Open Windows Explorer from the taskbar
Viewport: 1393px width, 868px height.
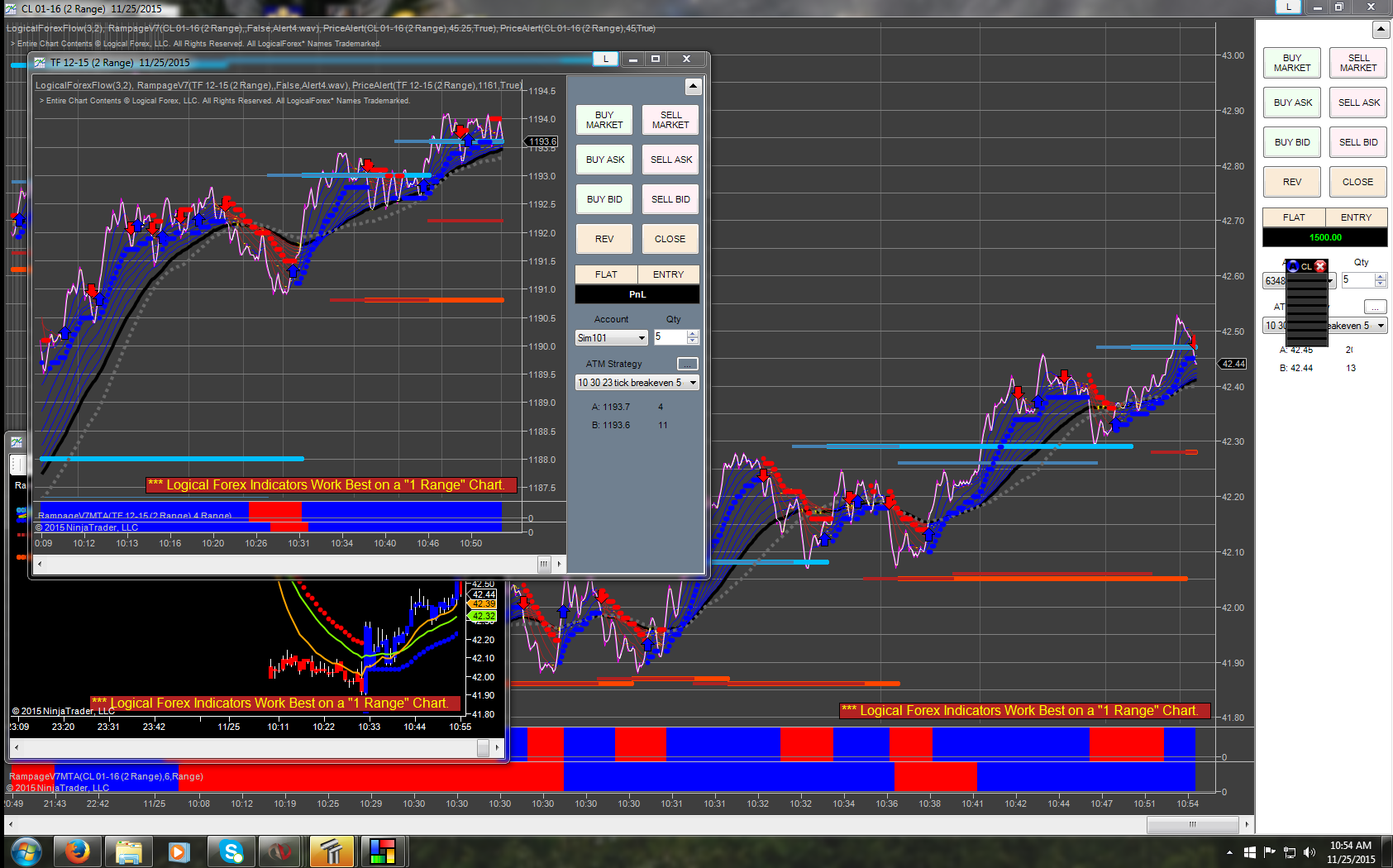tap(129, 851)
